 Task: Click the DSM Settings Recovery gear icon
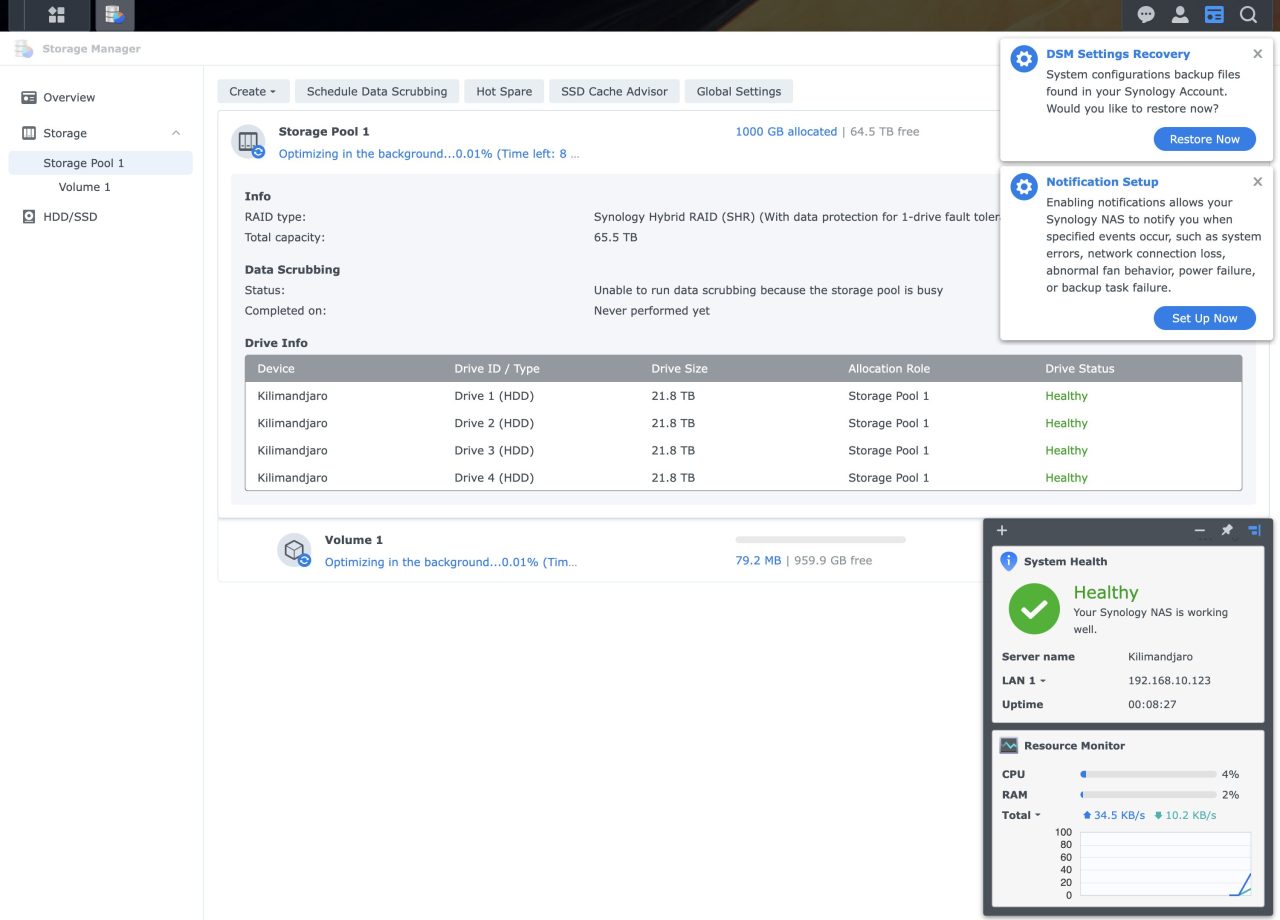(1024, 59)
